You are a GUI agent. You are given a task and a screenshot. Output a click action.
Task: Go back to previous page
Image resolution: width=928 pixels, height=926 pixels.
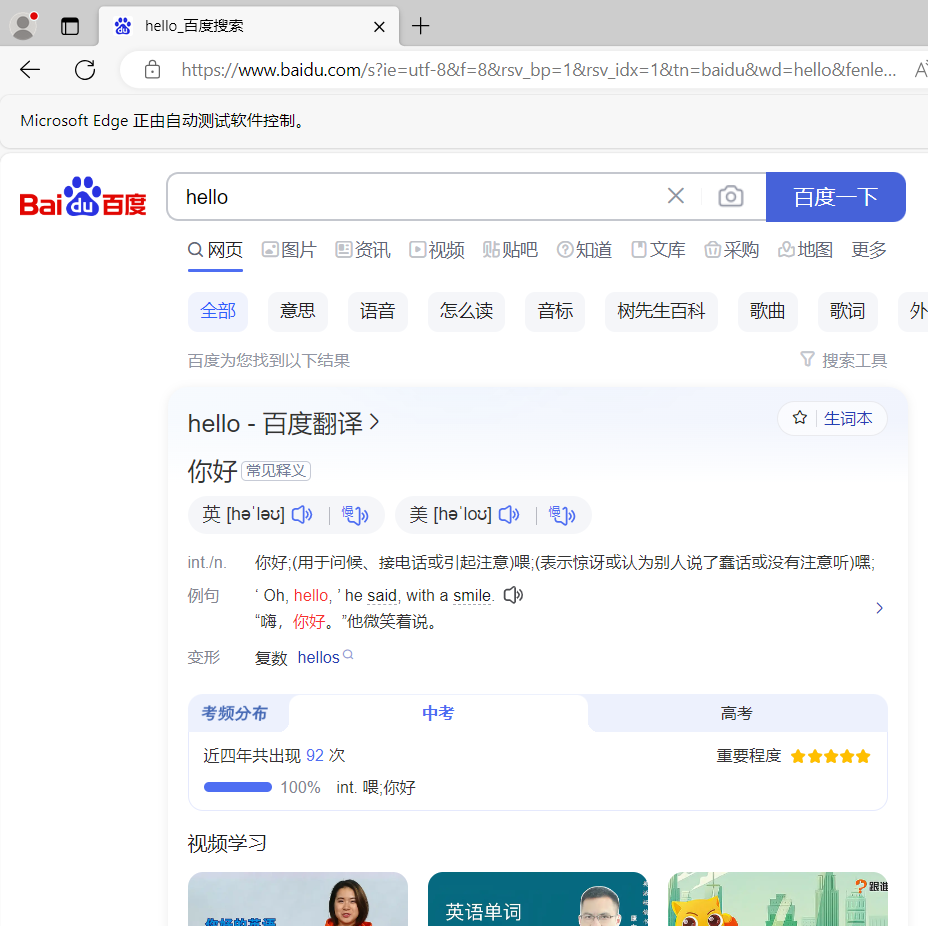(30, 70)
